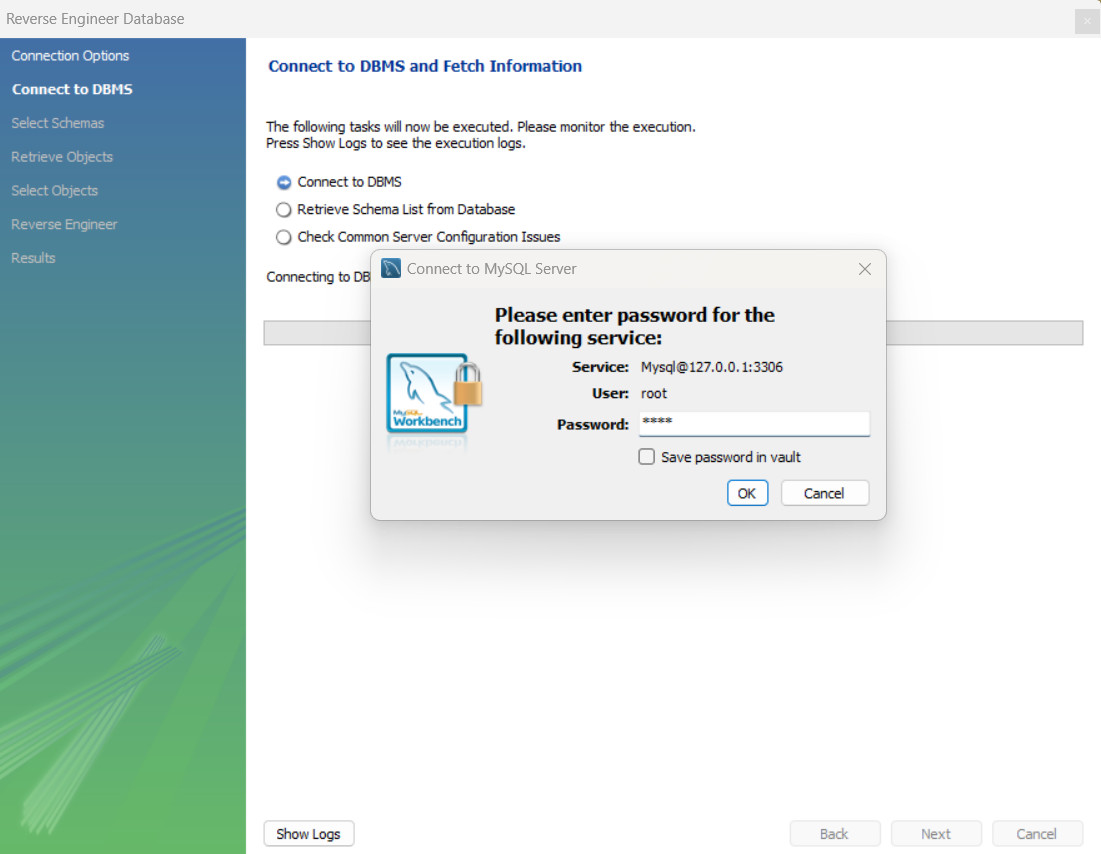This screenshot has height=854, width=1101.
Task: Click the user value root
Action: [654, 393]
